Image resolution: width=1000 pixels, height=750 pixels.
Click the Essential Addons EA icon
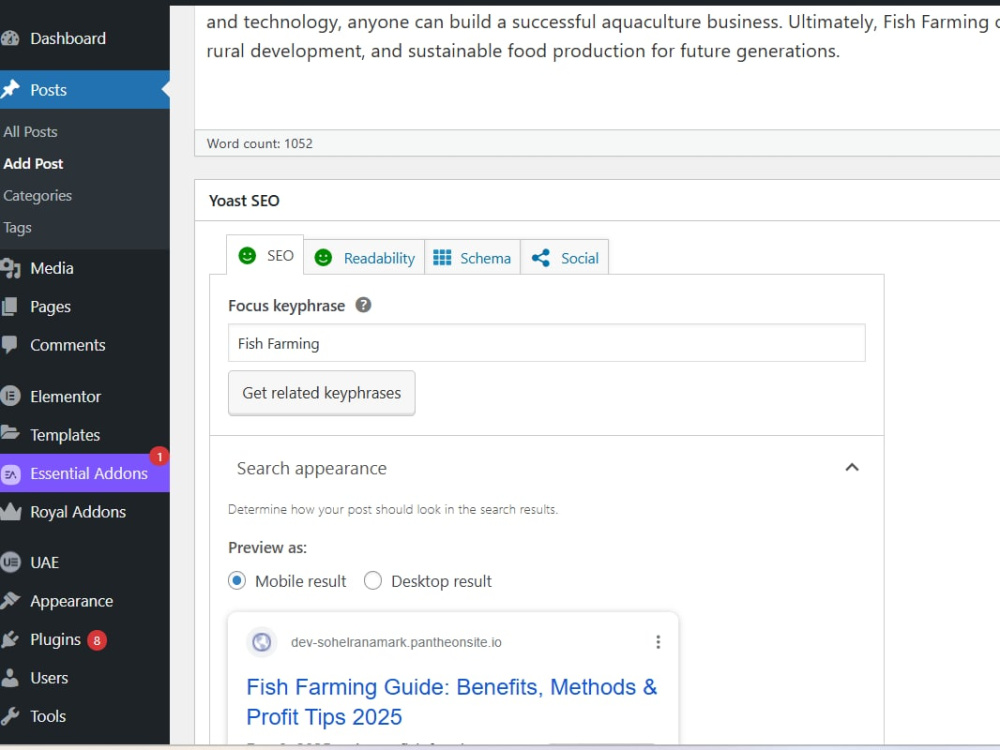point(10,474)
